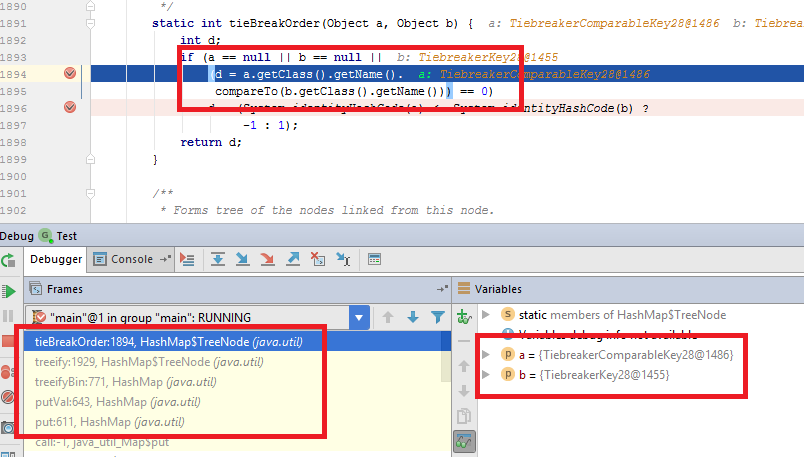
Task: Switch to the Console tab
Action: click(125, 259)
